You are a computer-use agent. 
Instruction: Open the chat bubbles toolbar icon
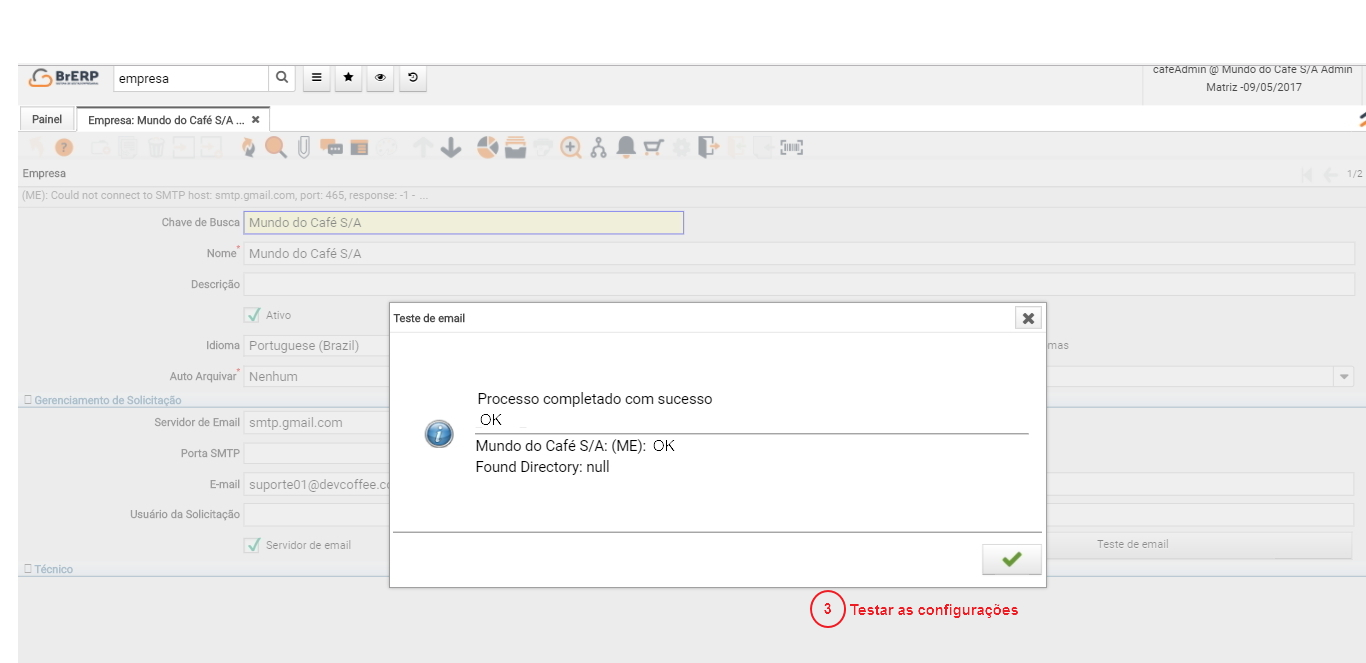[331, 148]
